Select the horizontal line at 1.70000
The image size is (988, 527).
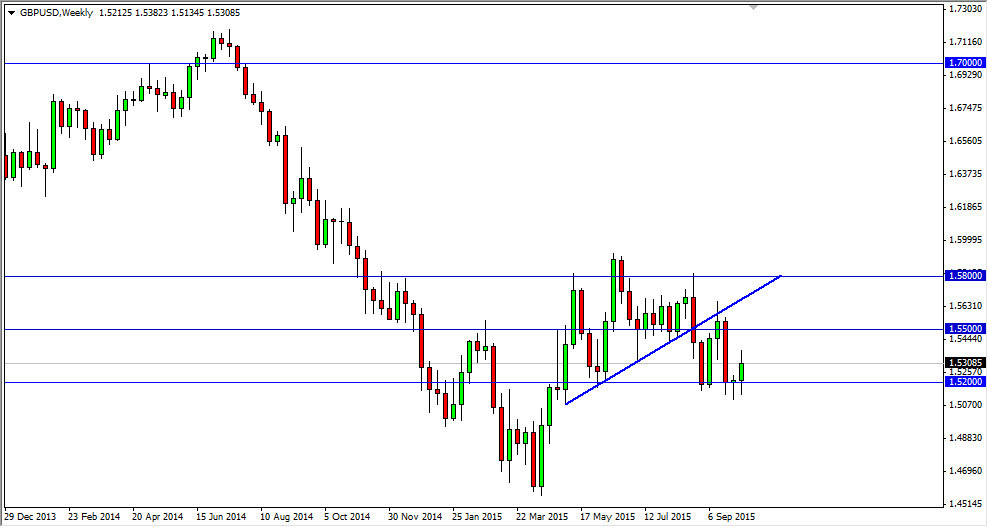click(x=473, y=63)
